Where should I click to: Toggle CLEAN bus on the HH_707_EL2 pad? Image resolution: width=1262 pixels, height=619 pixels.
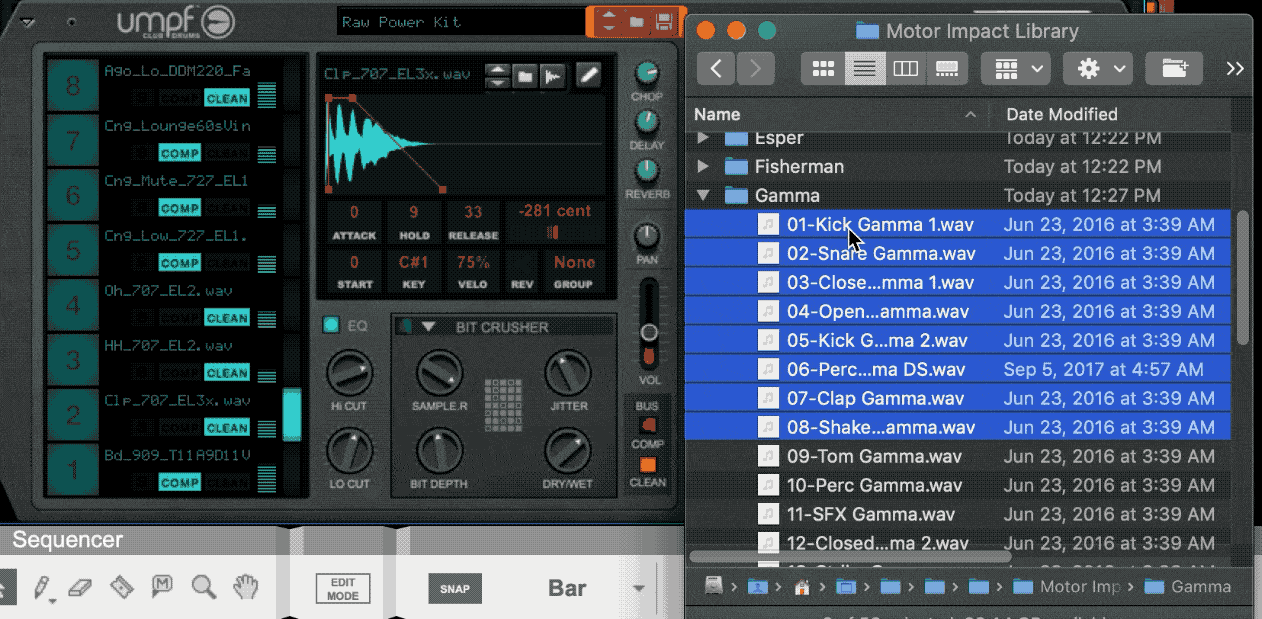pos(227,373)
